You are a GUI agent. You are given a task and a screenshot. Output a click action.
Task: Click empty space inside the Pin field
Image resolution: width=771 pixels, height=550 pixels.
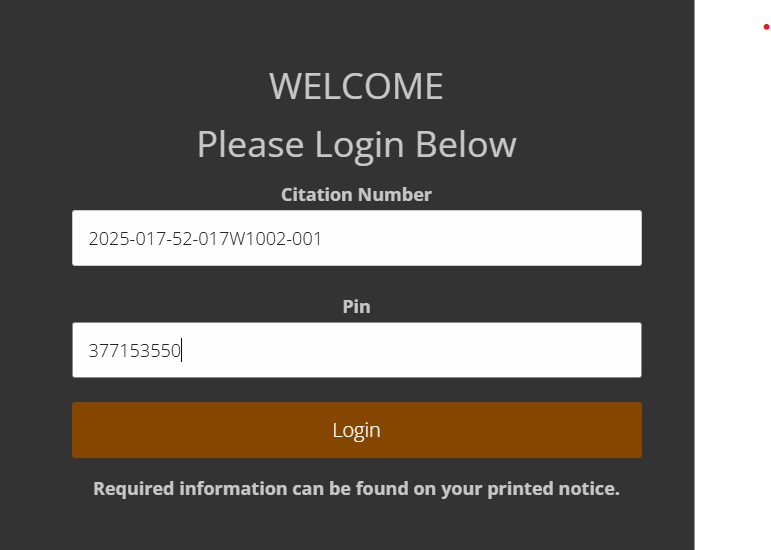pos(413,350)
